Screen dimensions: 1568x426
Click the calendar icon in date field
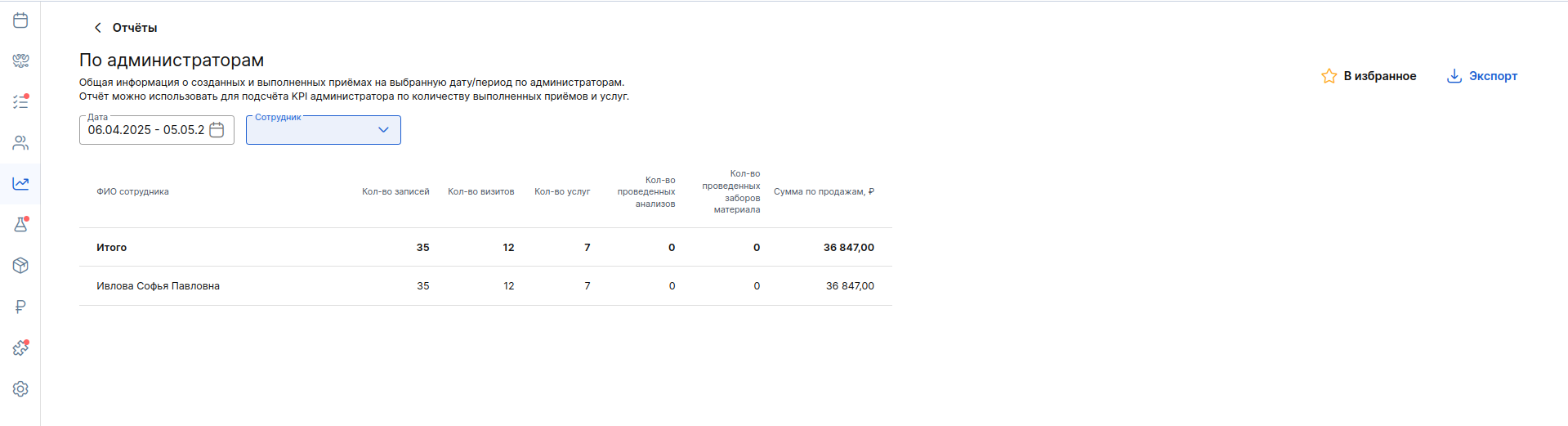point(217,130)
